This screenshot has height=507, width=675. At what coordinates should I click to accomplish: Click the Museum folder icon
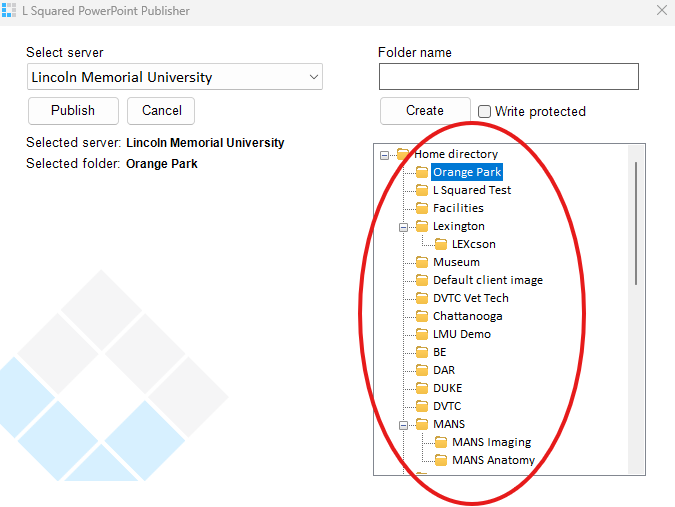point(422,262)
